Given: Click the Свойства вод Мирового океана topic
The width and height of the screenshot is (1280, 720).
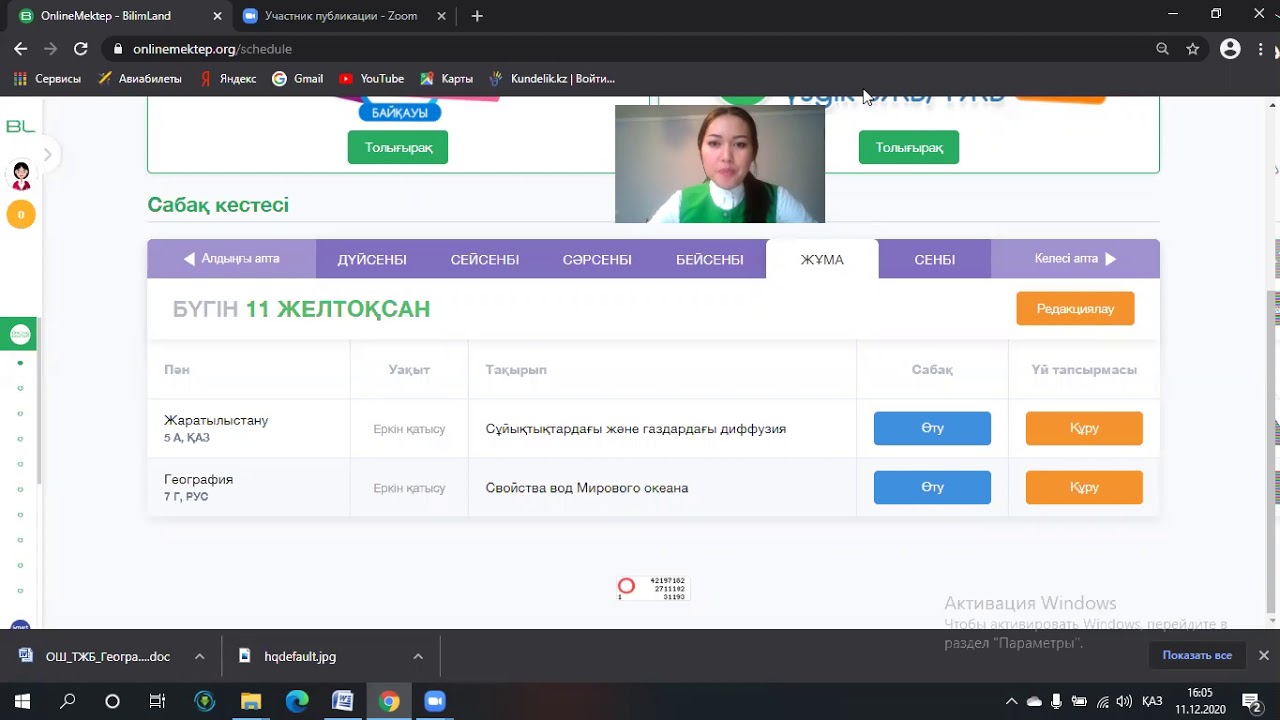Looking at the screenshot, I should (587, 488).
